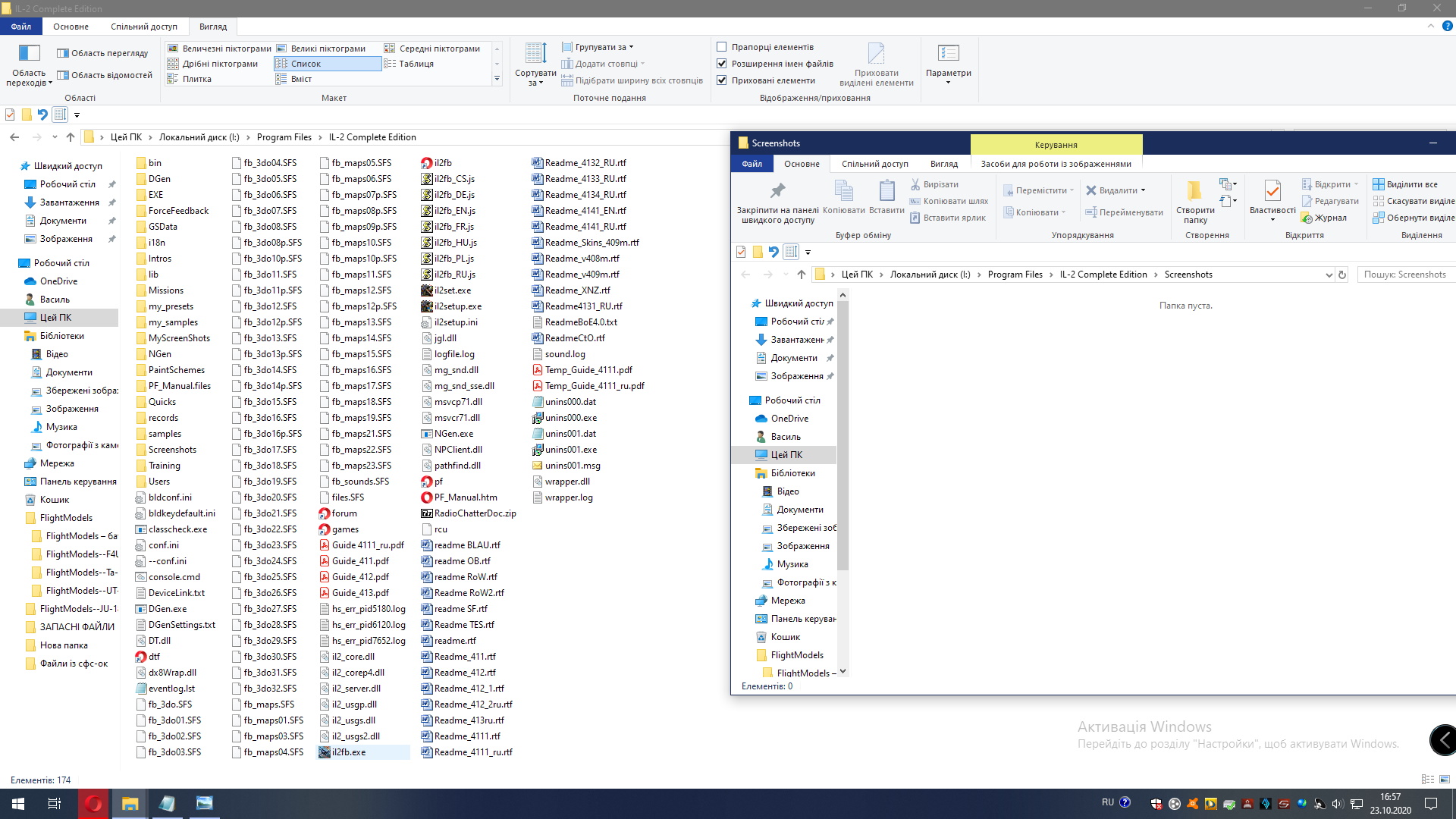Toggle the Прапорці елементів checkbox
This screenshot has height=819, width=1456.
click(722, 47)
